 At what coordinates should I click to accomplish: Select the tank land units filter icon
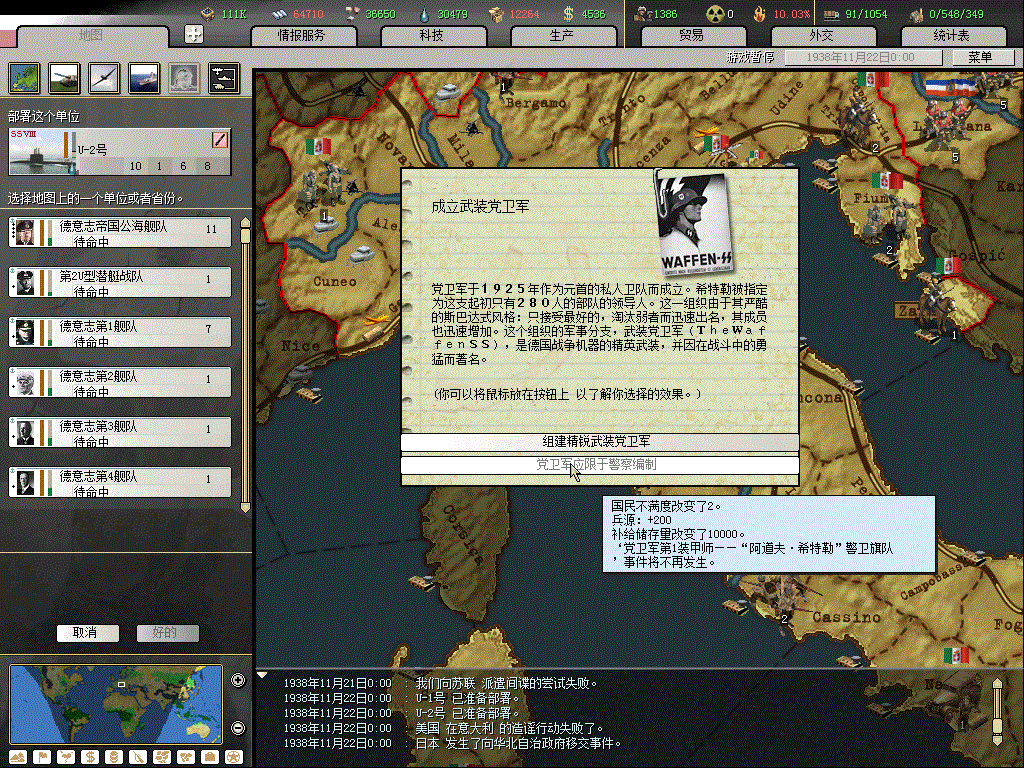tap(64, 77)
